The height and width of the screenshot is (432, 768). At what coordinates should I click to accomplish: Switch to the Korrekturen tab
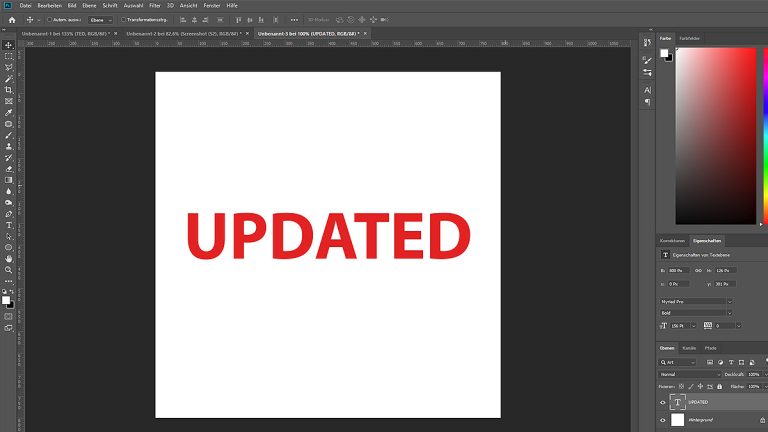tap(672, 241)
